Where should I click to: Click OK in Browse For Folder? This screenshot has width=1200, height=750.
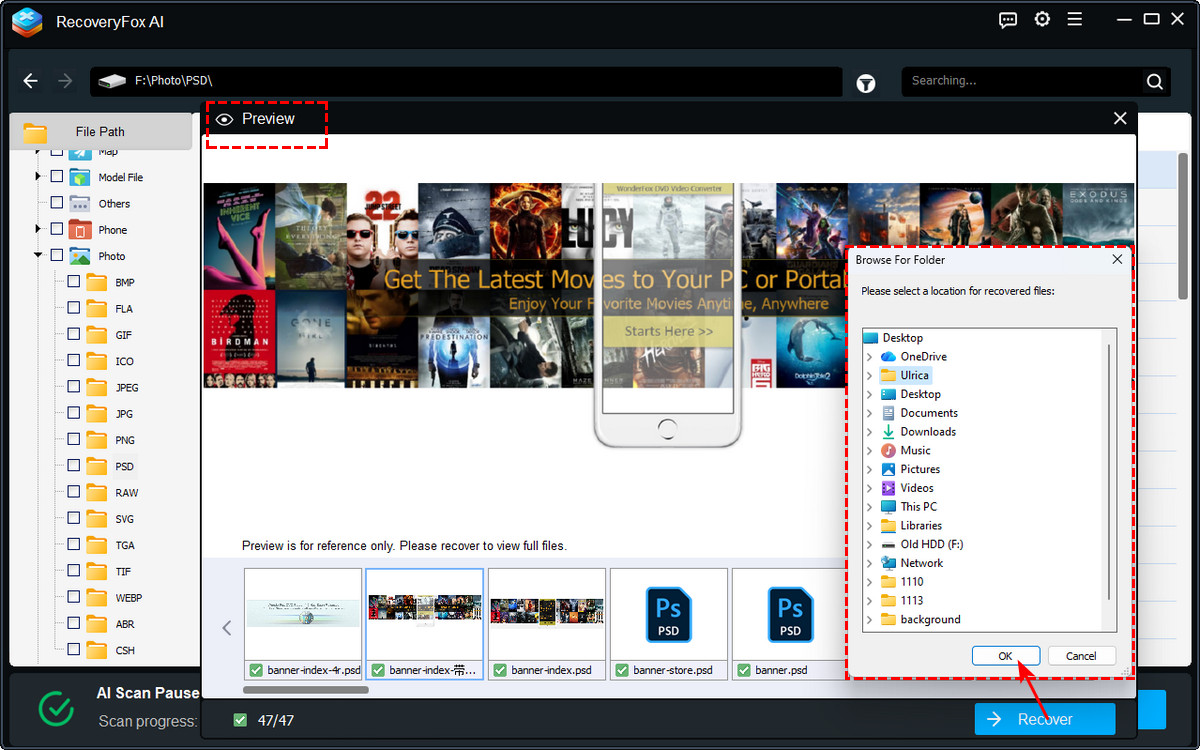click(x=1005, y=656)
